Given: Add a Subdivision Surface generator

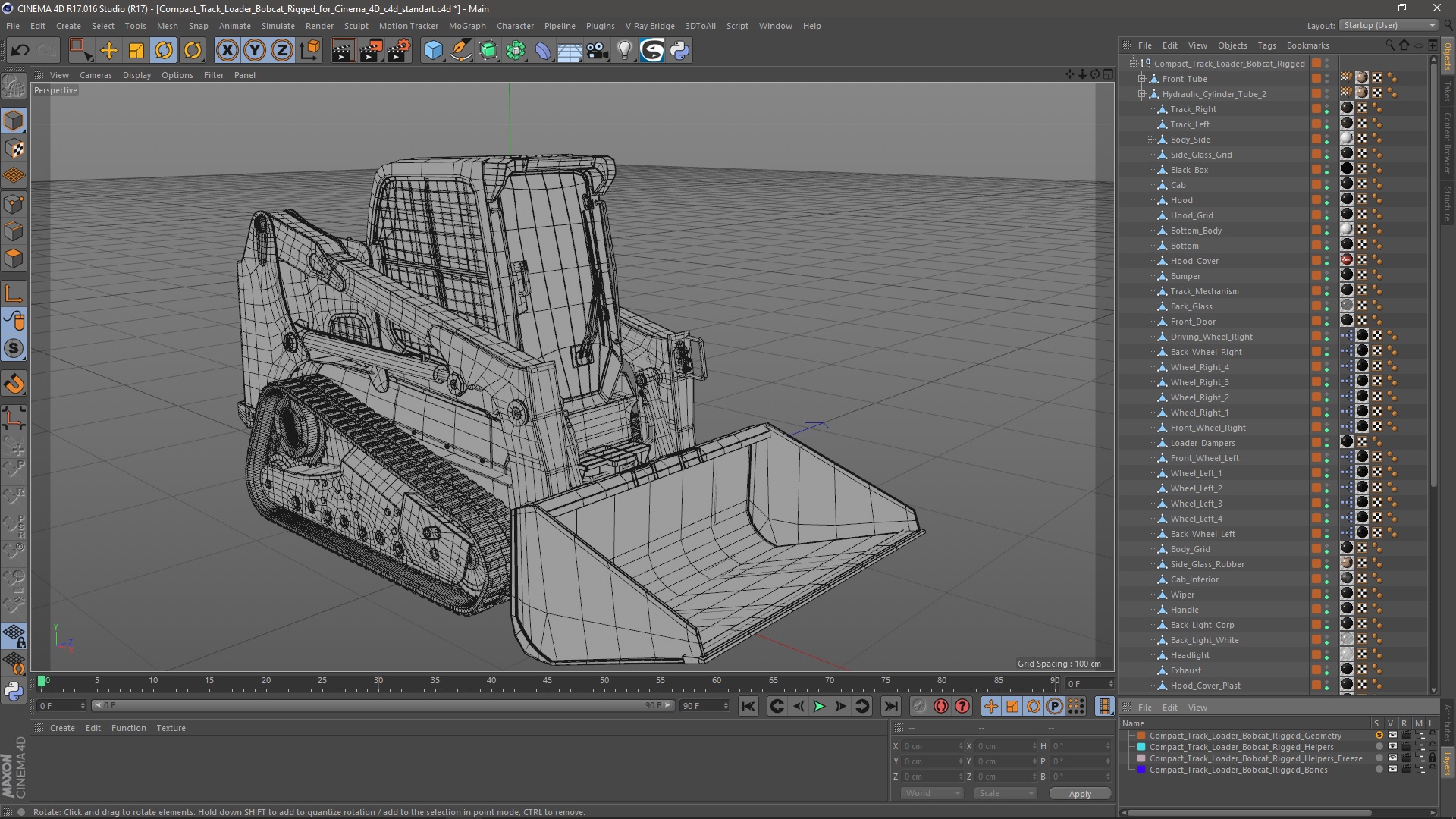Looking at the screenshot, I should [x=488, y=51].
